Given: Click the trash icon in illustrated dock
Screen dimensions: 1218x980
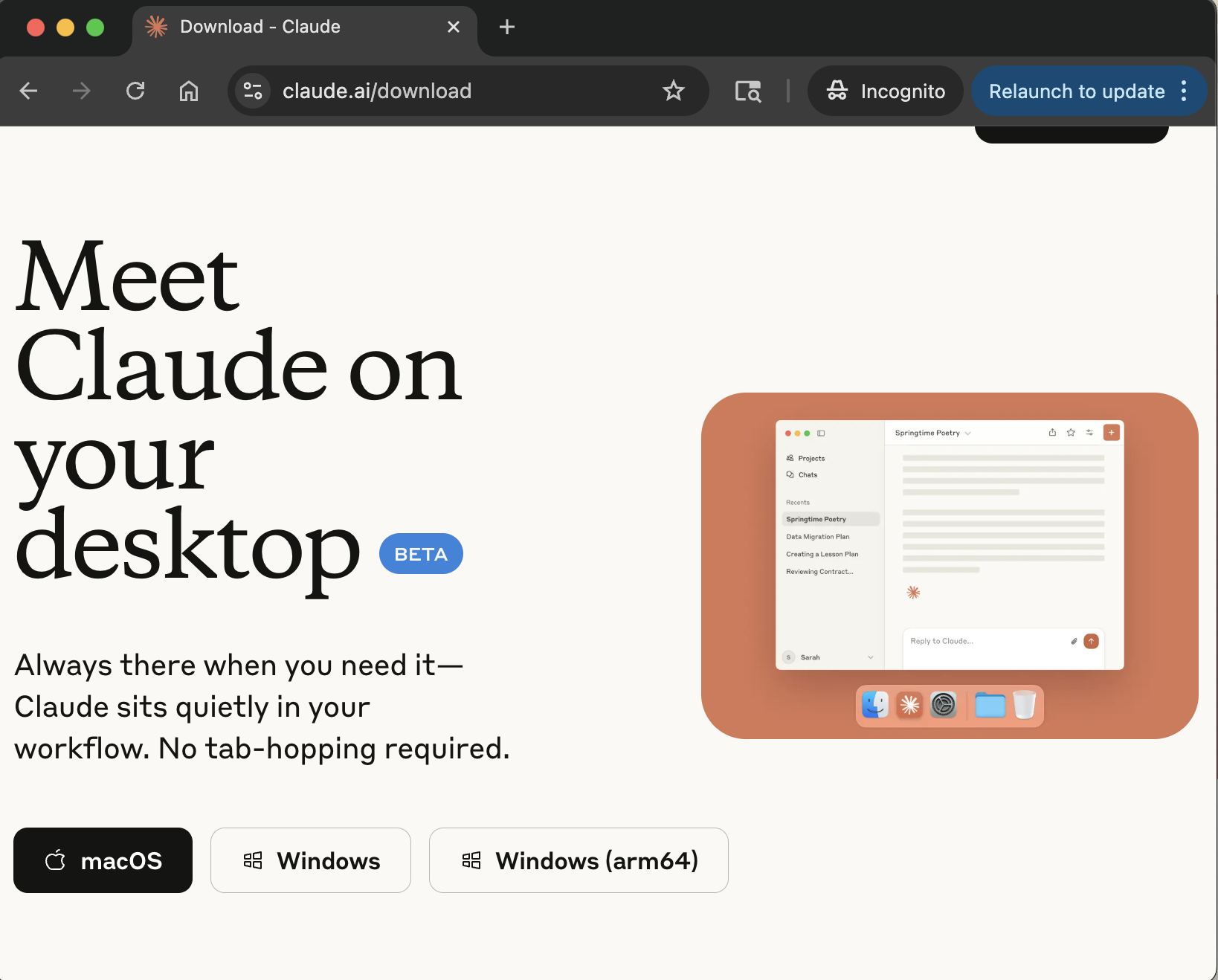Looking at the screenshot, I should (1025, 705).
